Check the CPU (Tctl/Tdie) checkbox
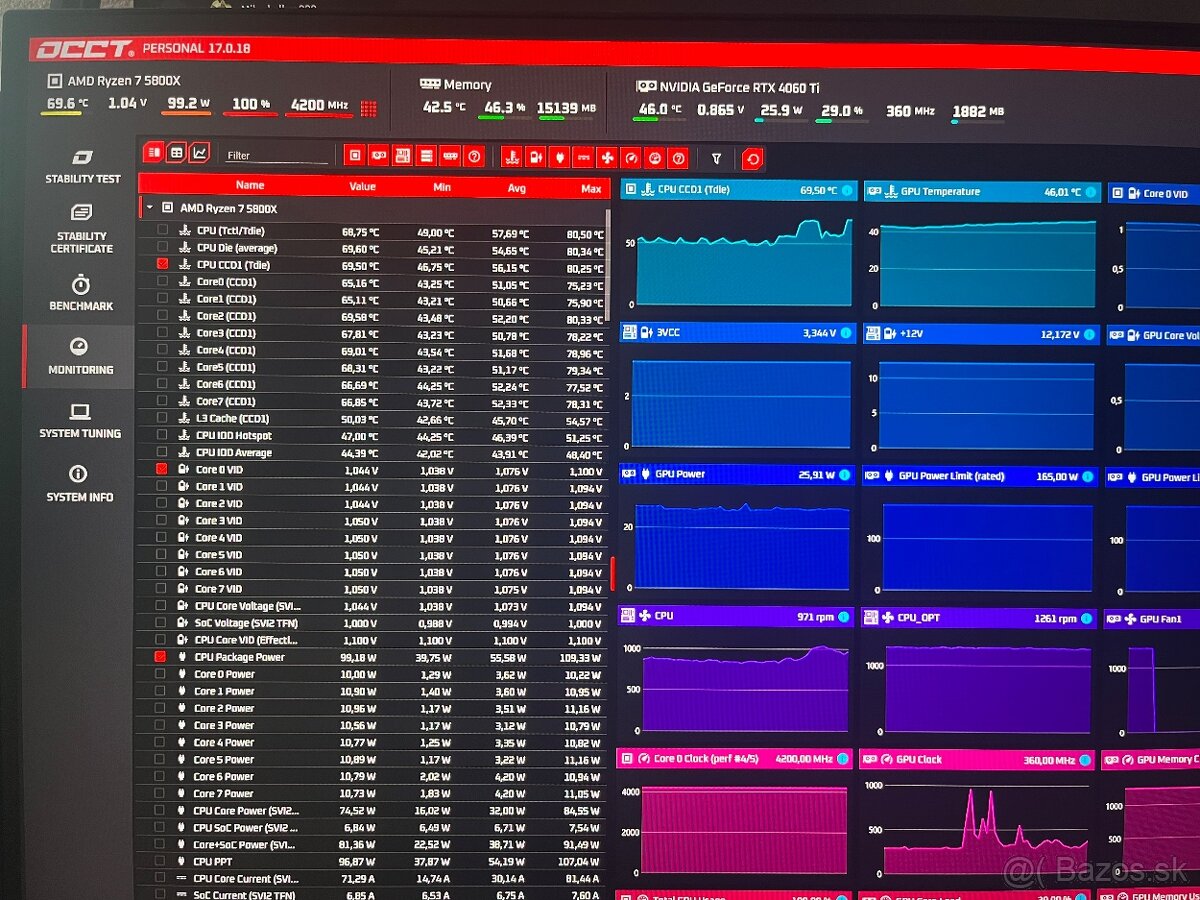The image size is (1200, 900). 162,230
